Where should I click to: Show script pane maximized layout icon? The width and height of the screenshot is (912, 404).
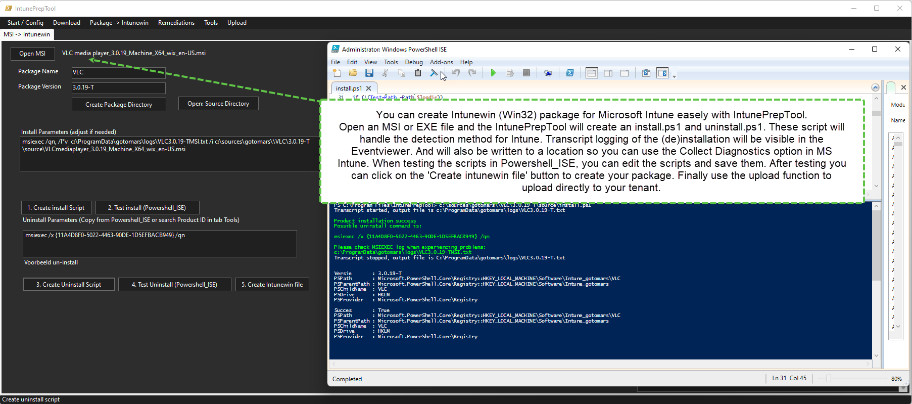[x=625, y=73]
